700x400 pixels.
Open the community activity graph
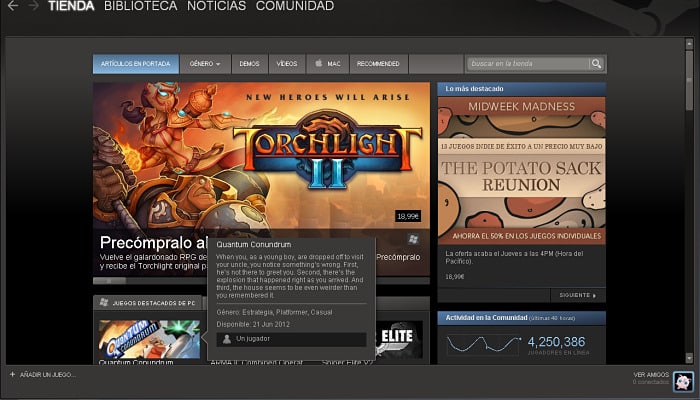tap(484, 345)
